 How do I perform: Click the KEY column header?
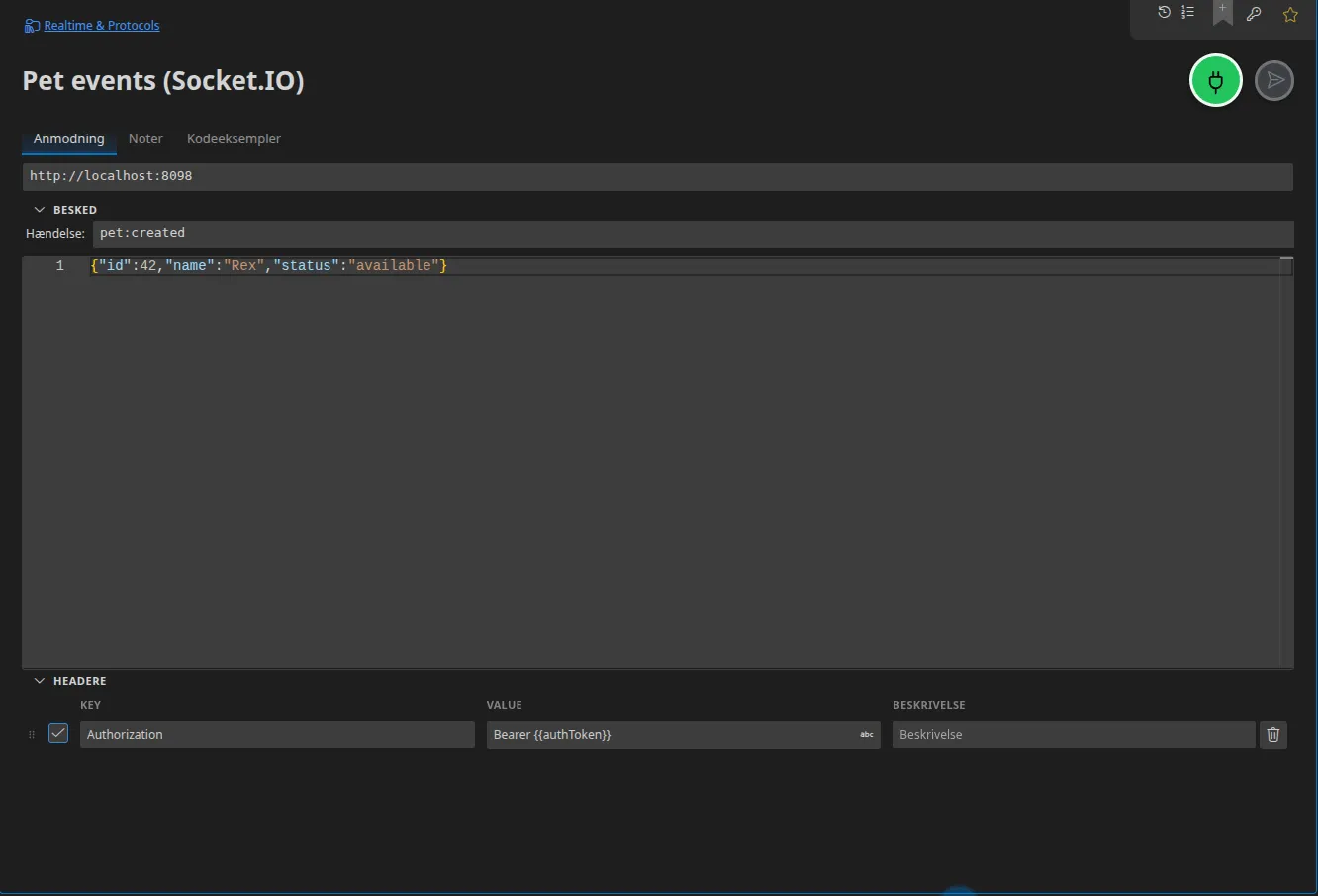coord(91,705)
